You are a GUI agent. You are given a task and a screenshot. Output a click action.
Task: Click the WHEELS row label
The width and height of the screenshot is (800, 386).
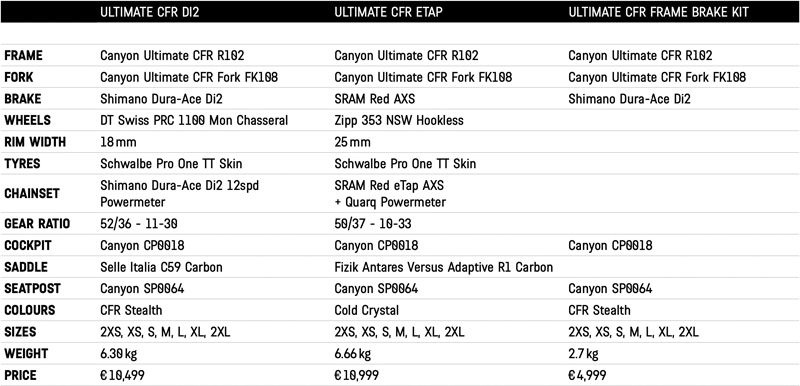coord(28,120)
